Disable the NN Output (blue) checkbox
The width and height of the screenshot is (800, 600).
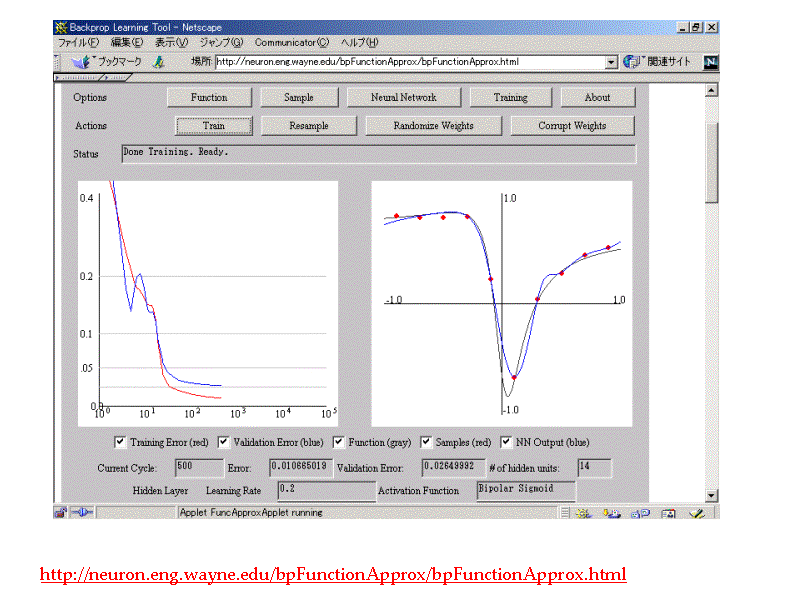(506, 442)
